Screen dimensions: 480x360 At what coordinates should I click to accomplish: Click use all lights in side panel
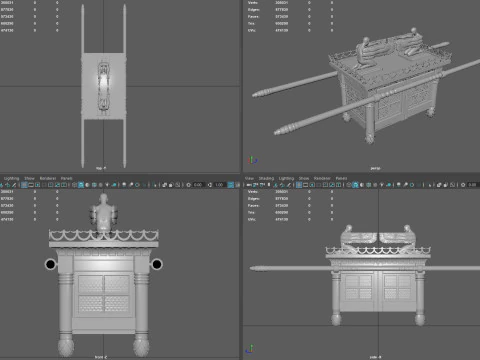382,185
